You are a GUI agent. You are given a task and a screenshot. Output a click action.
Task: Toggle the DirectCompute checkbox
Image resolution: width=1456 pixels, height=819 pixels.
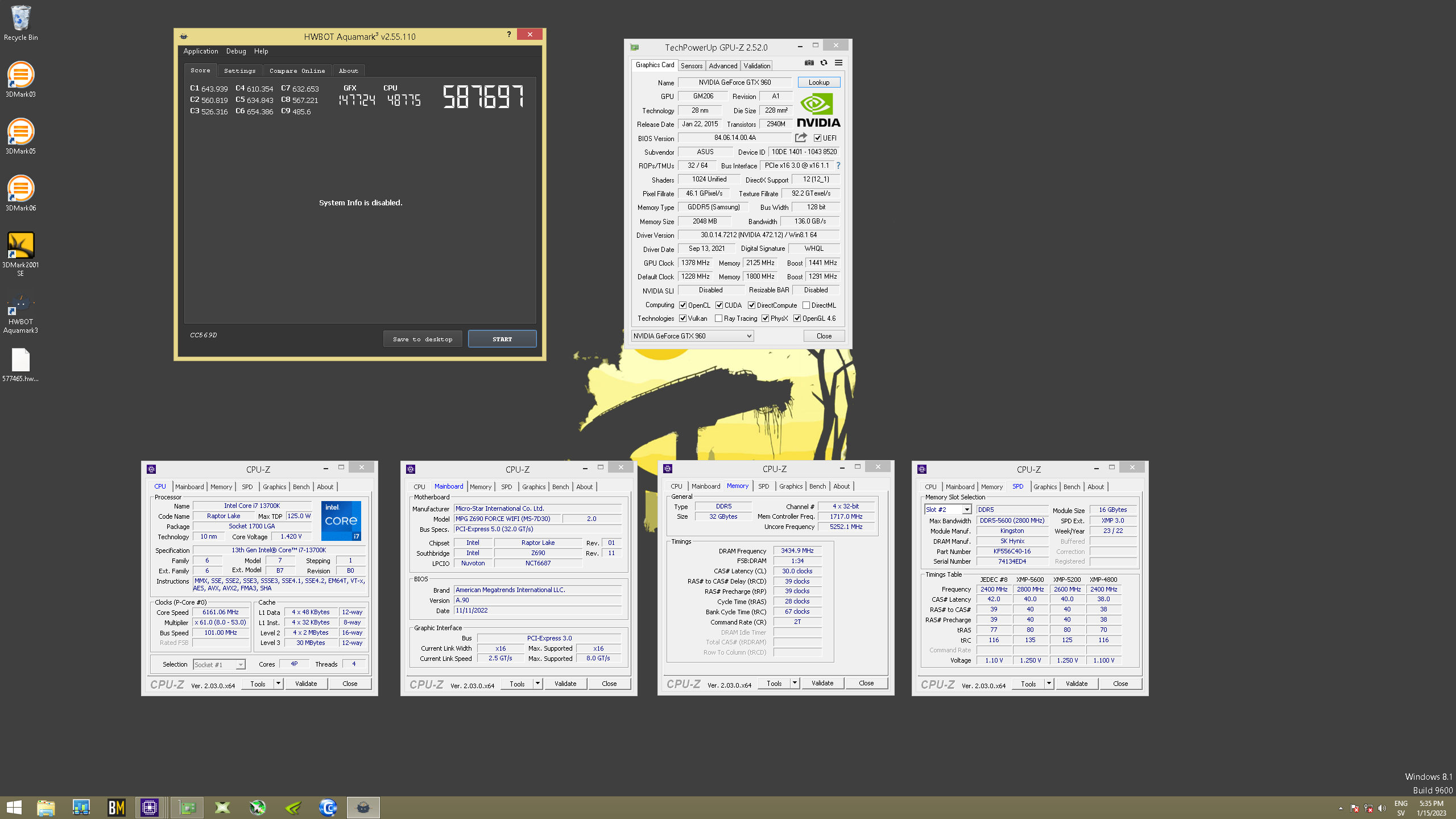(751, 305)
